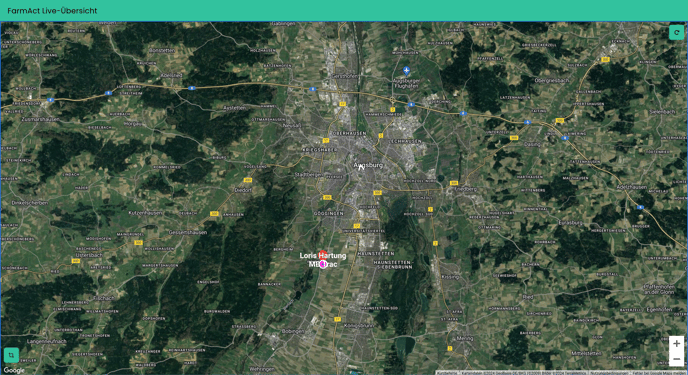This screenshot has height=375, width=688.
Task: Click the Bobingen town label
Action: tap(293, 331)
